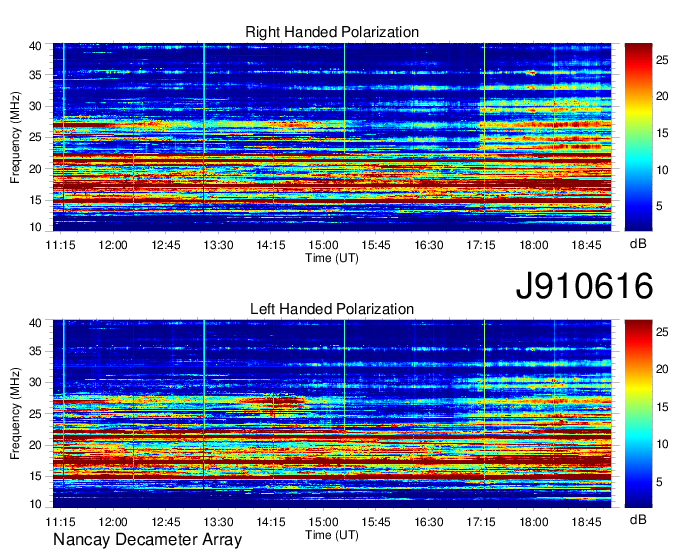Click the 15 MHz tick of the right-handed plot
The image size is (680, 552).
(x=35, y=200)
